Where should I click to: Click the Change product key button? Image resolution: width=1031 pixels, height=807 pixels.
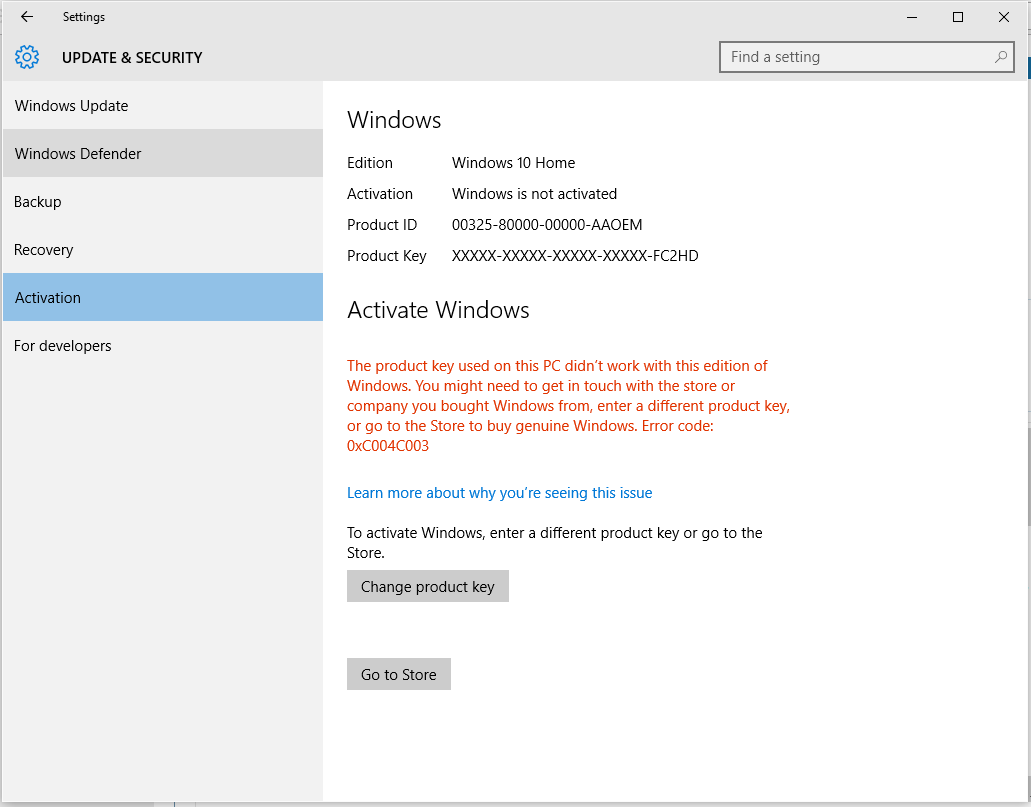pyautogui.click(x=427, y=586)
